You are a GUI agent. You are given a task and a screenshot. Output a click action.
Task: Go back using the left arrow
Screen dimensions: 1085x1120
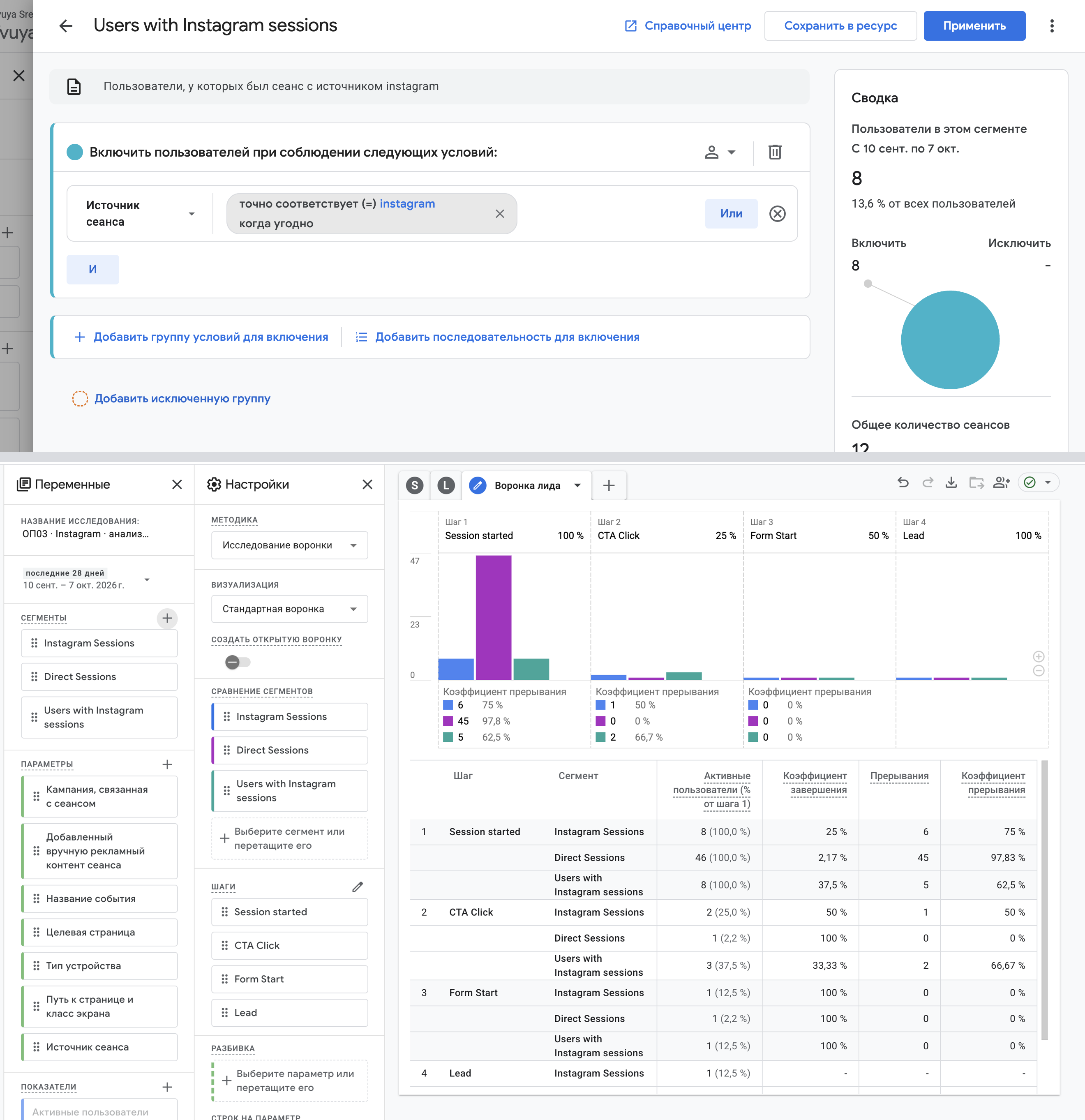point(66,26)
